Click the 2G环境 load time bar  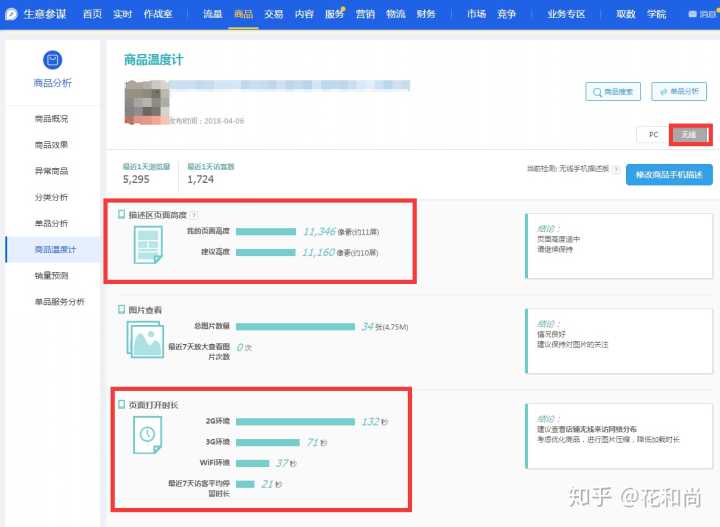pyautogui.click(x=295, y=422)
